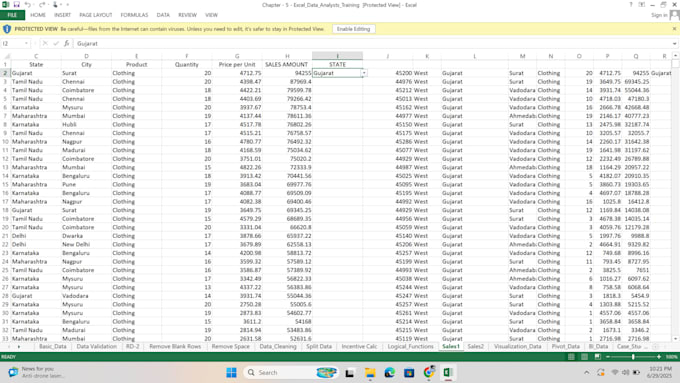Click the zoom out minus button
This screenshot has height=383, width=680.
click(608, 357)
